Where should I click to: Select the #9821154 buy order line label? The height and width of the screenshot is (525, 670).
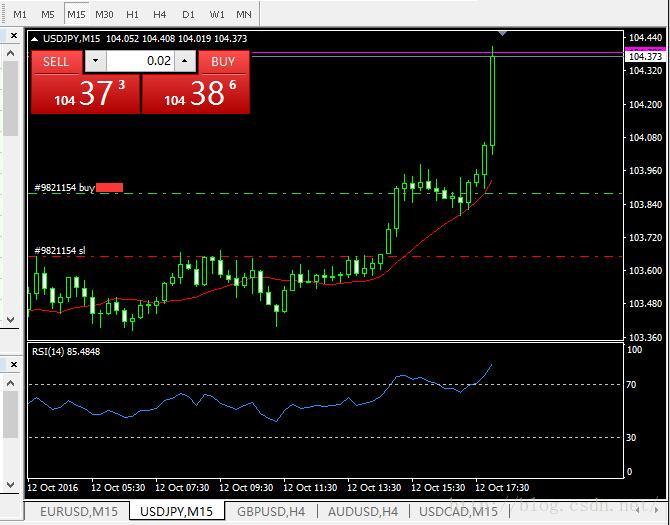(x=65, y=187)
